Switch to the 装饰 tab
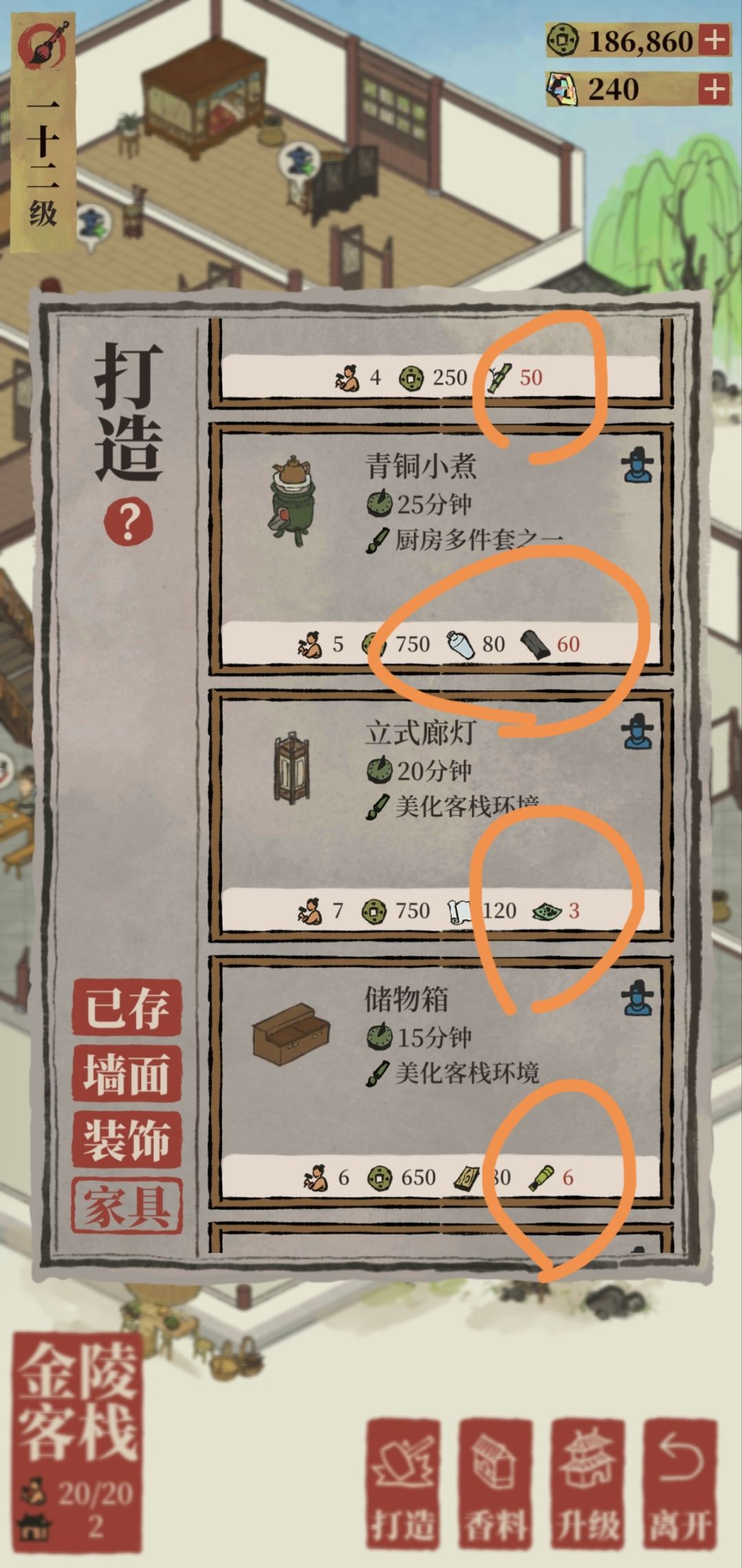This screenshot has width=742, height=1568. click(126, 1139)
